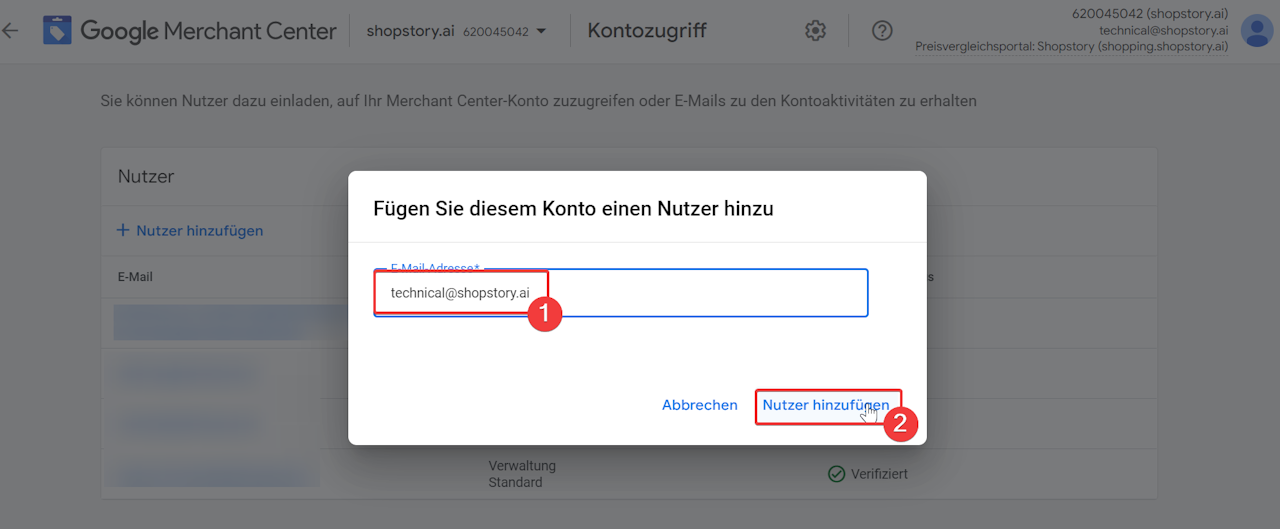Click the red number 1 annotation badge
This screenshot has height=529, width=1280.
545,313
